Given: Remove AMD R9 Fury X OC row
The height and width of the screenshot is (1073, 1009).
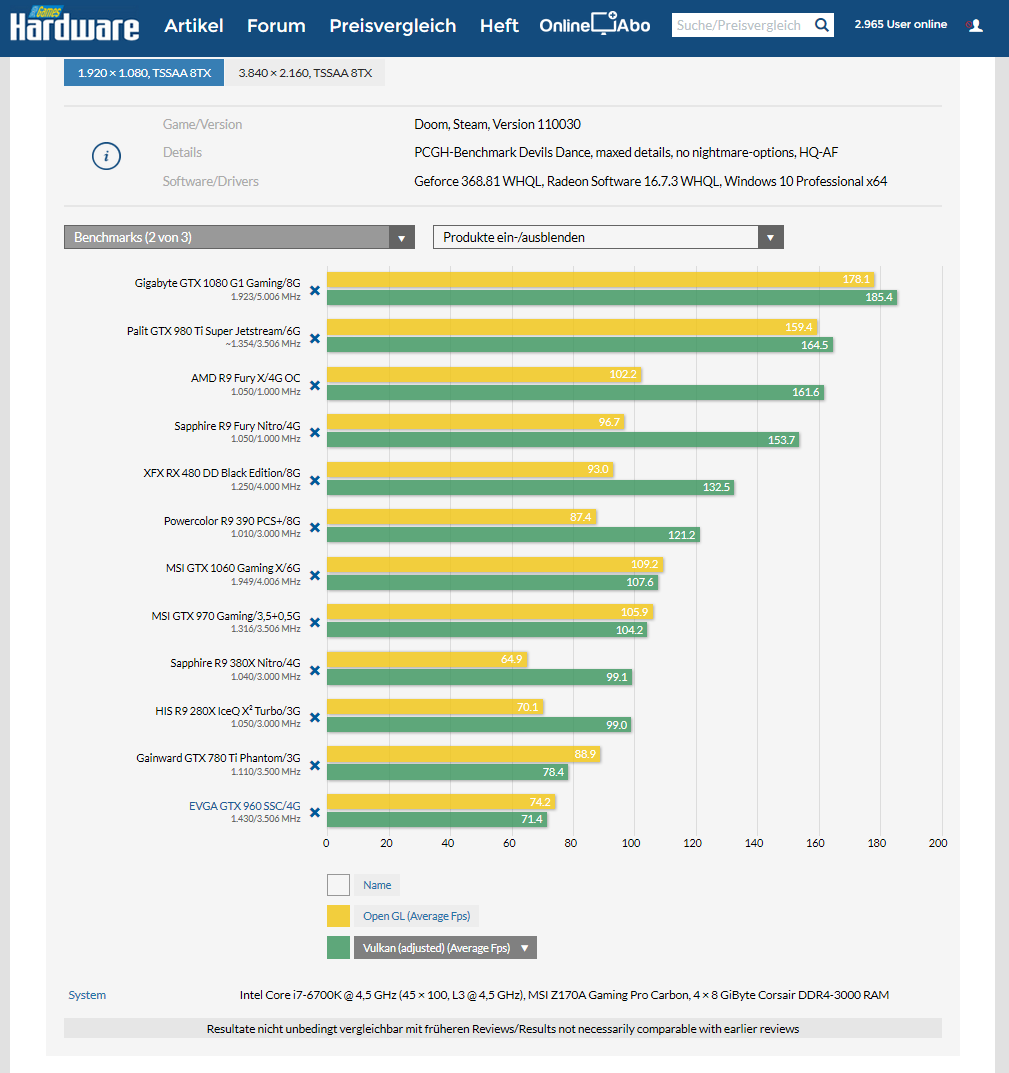Looking at the screenshot, I should 315,385.
